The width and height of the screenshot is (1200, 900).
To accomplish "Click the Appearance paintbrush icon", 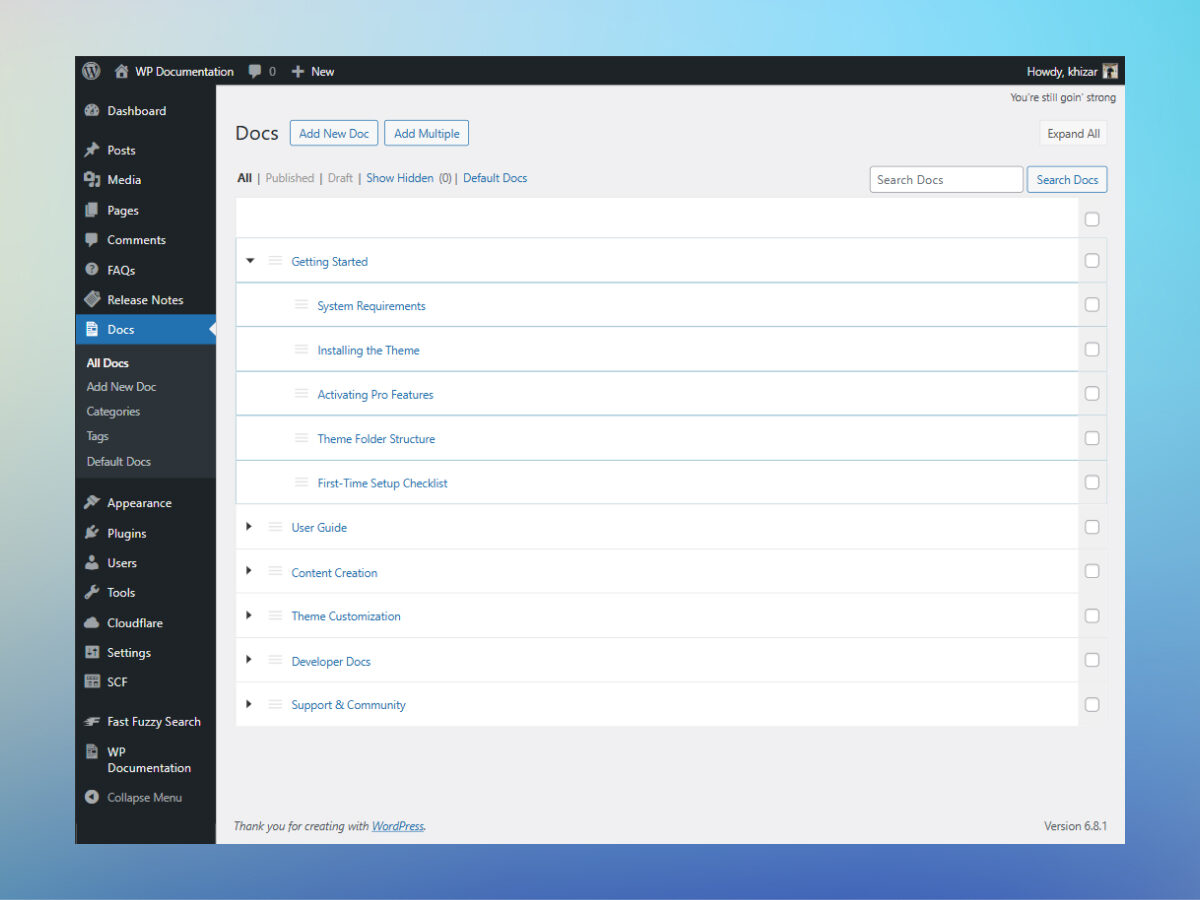I will tap(92, 503).
